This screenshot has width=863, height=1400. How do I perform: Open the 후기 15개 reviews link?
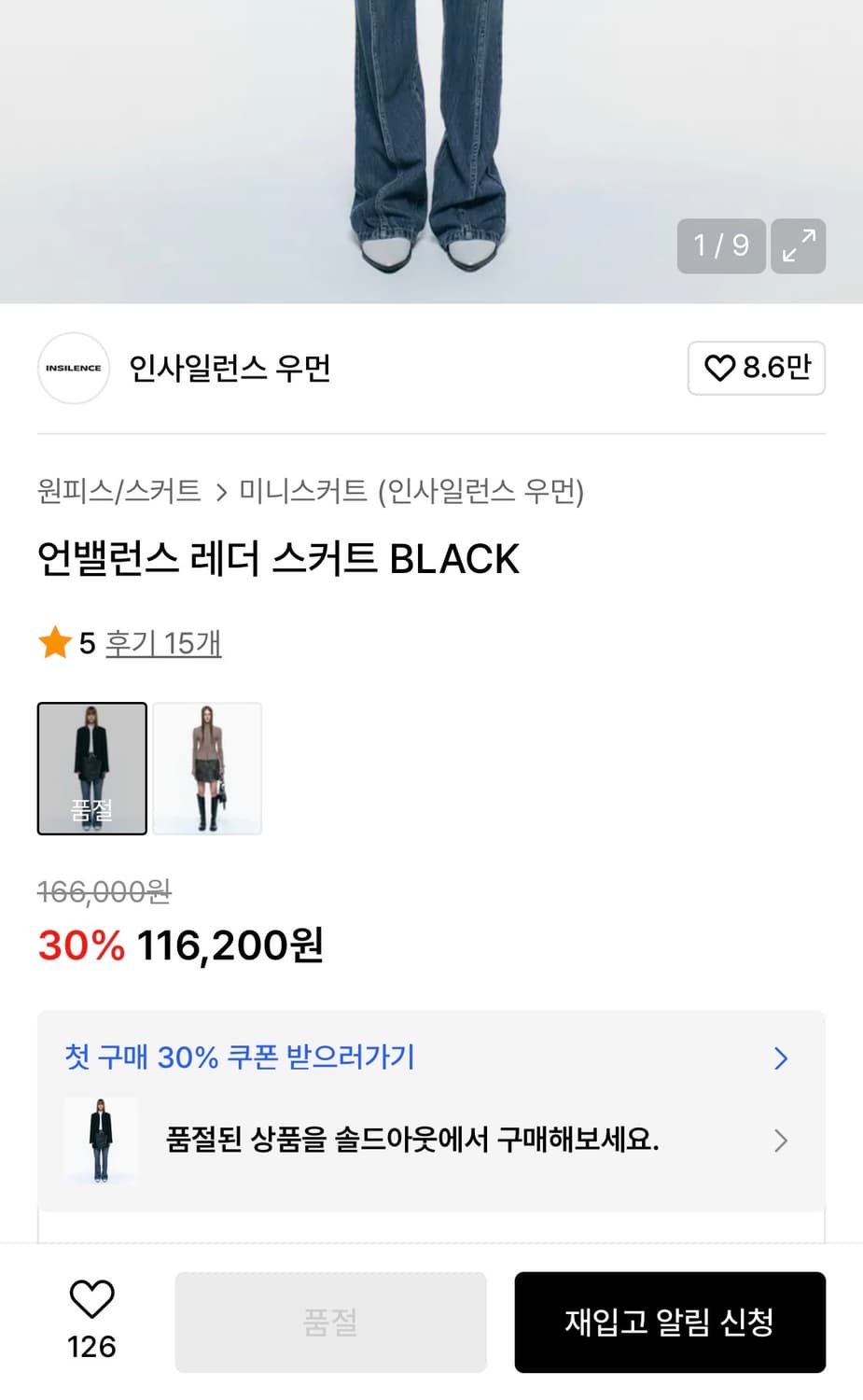[161, 642]
